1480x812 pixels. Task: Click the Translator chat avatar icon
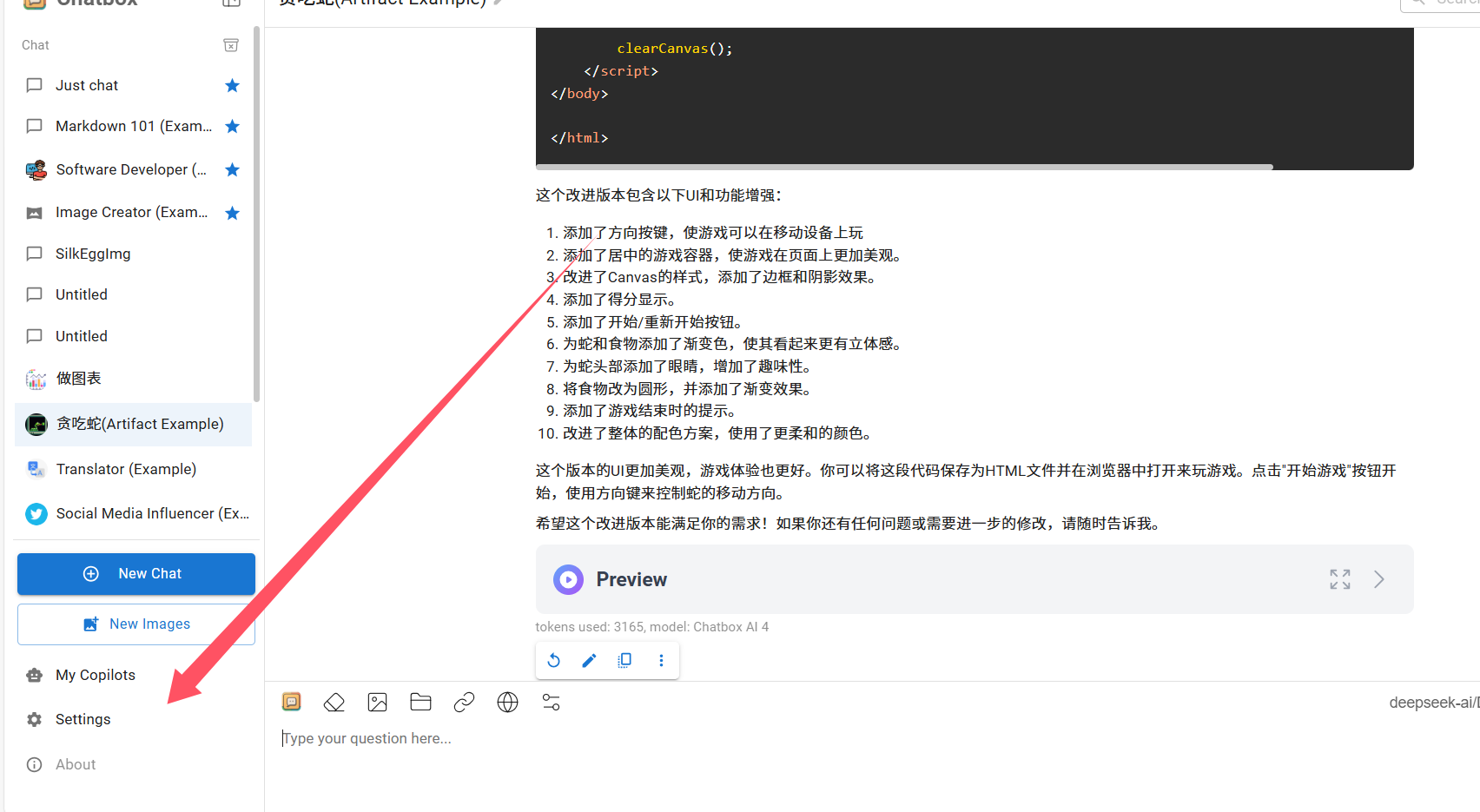[36, 469]
